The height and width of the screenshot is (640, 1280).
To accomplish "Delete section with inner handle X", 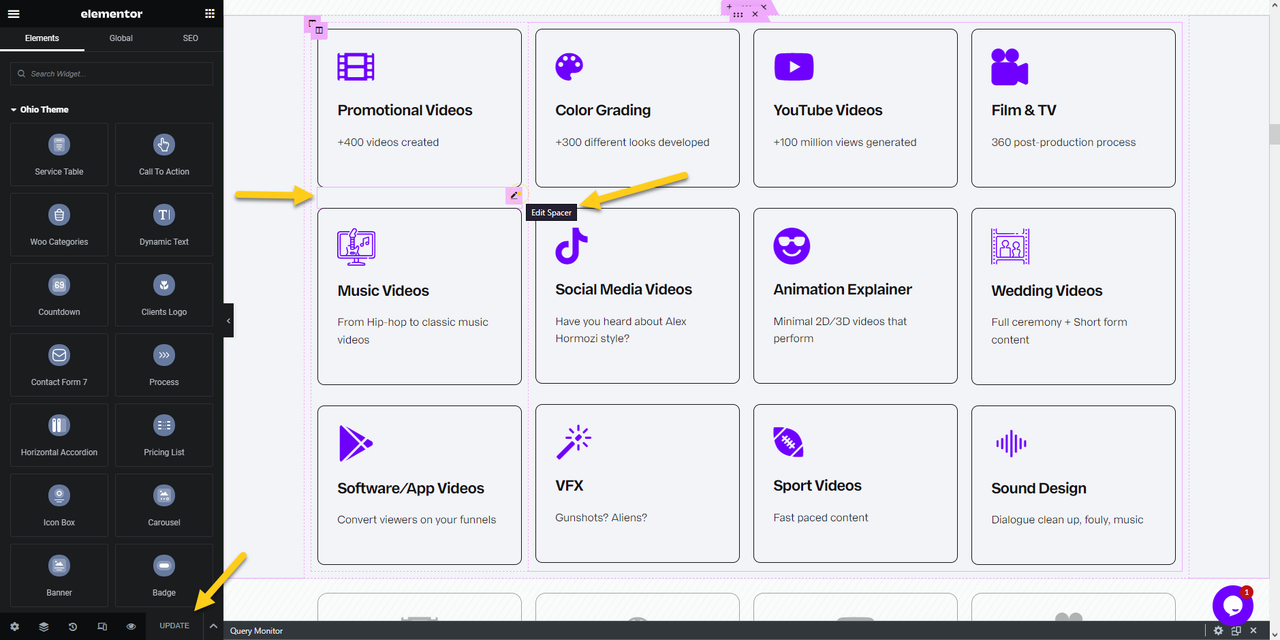I will point(757,15).
